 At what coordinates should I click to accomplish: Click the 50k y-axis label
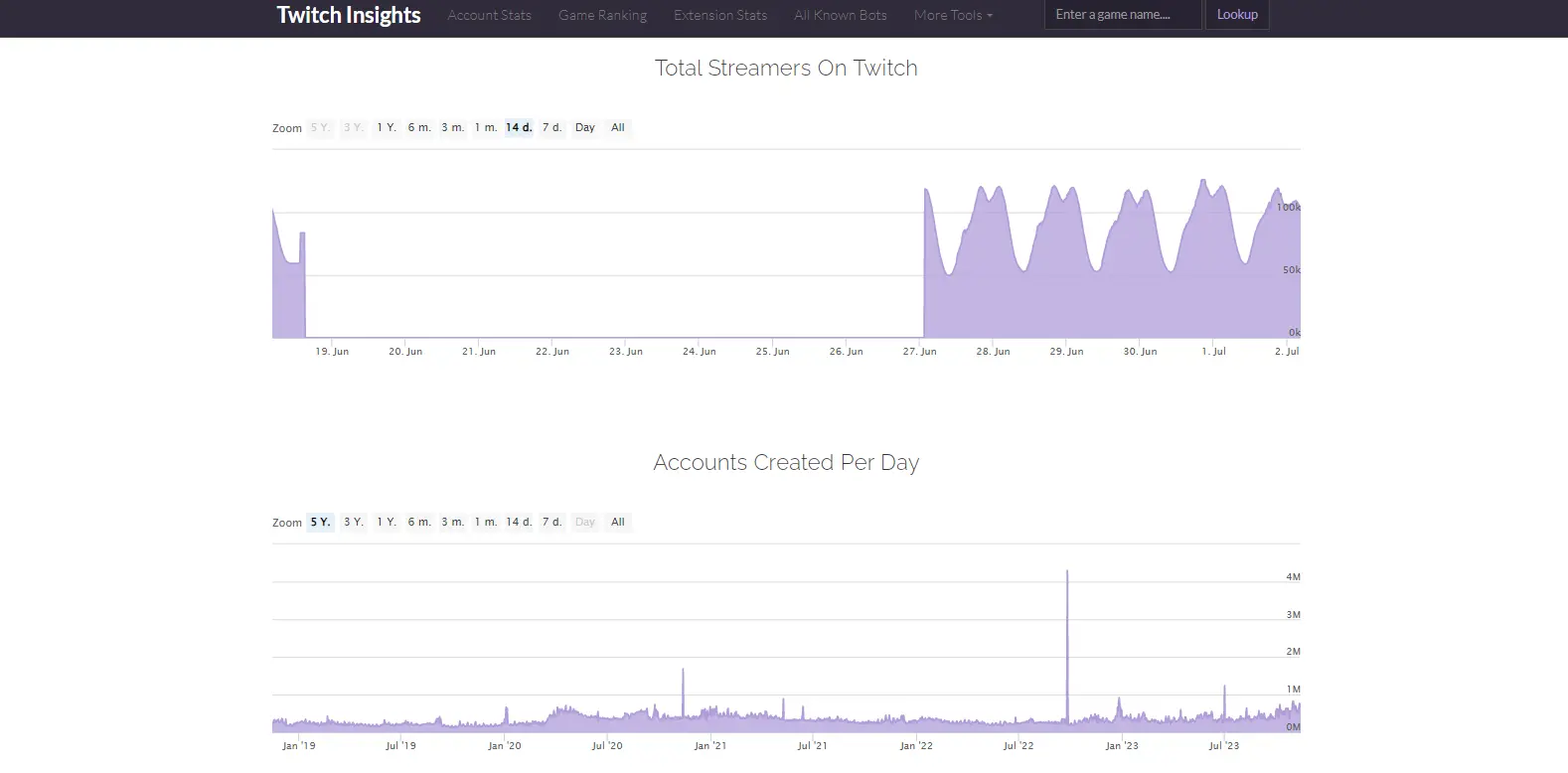(x=1291, y=270)
